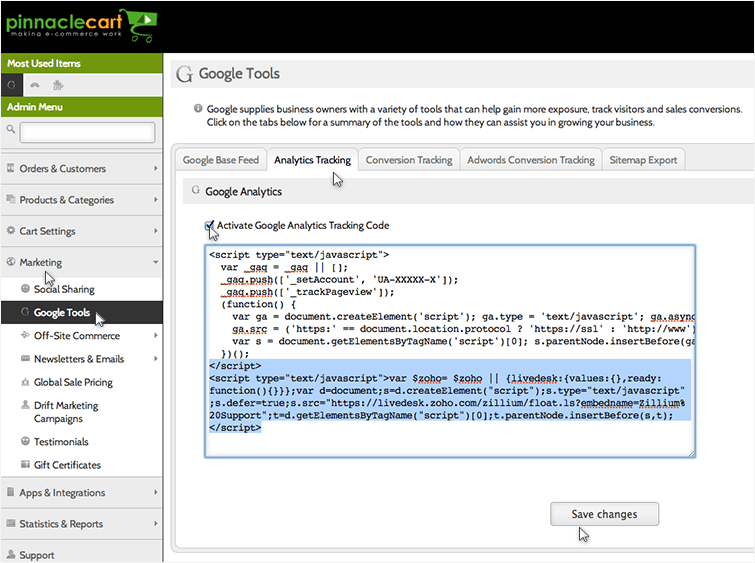
Task: Click the Newsletters & Emails envelope icon
Action: coord(26,358)
